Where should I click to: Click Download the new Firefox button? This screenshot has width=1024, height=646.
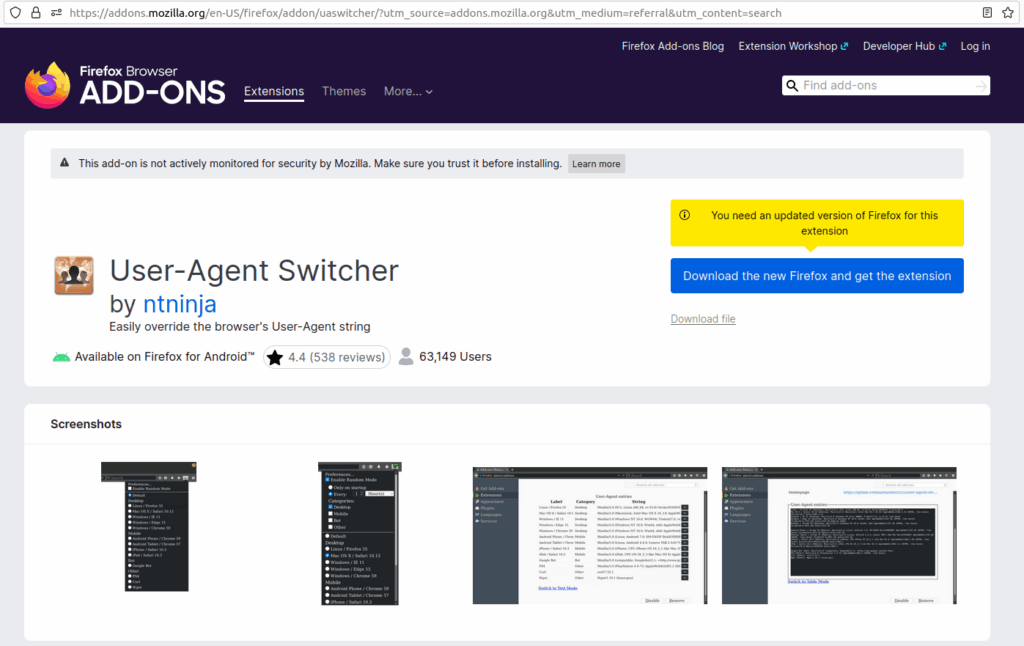pyautogui.click(x=817, y=276)
